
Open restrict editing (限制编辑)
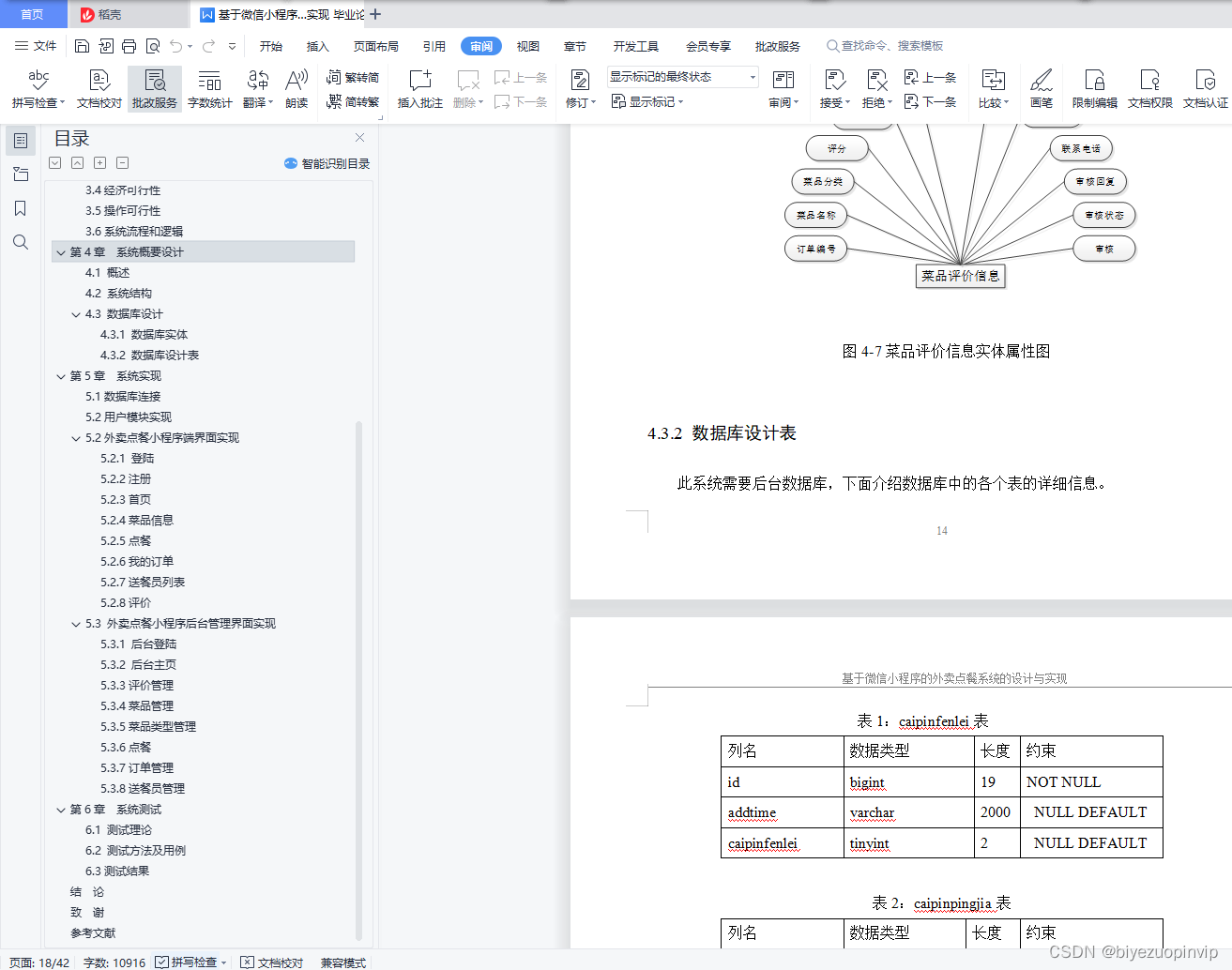pos(1094,89)
